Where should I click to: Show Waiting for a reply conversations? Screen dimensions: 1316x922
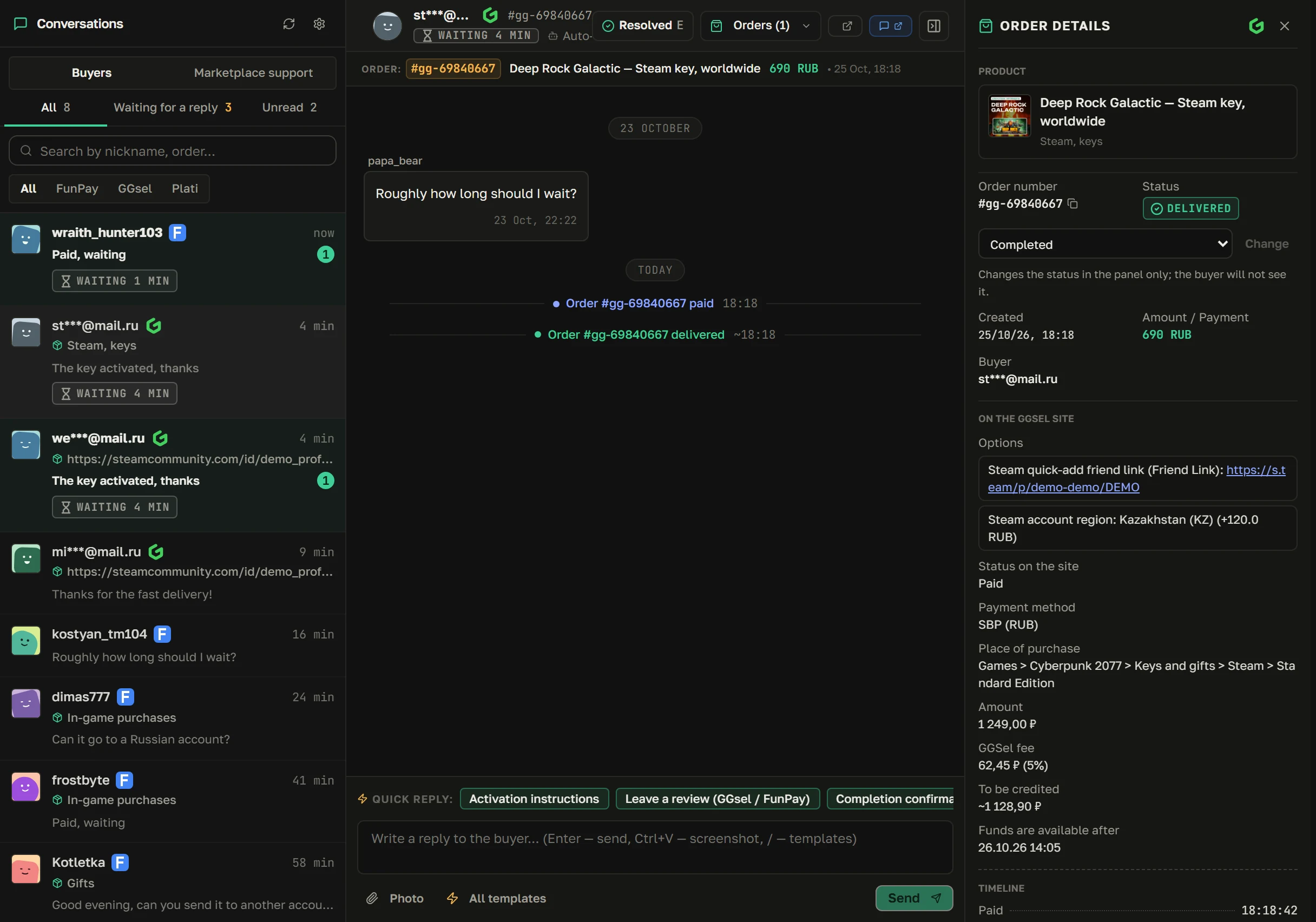pos(173,108)
